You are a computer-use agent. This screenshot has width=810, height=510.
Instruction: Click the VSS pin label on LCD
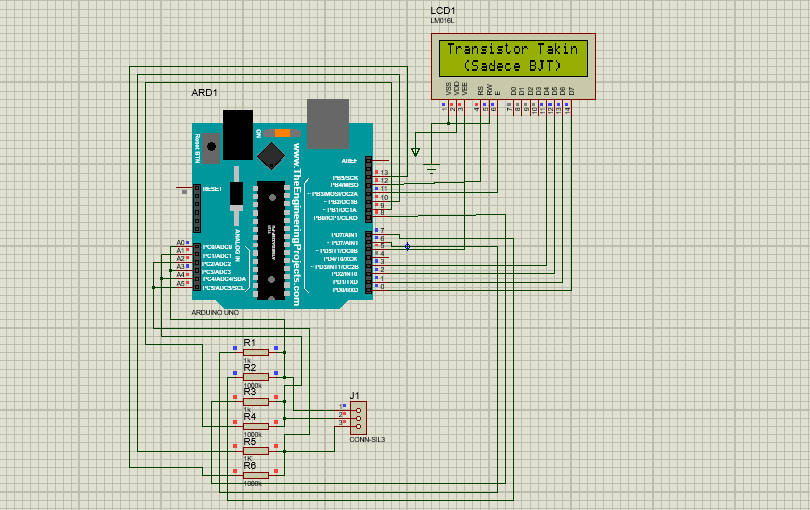(448, 89)
